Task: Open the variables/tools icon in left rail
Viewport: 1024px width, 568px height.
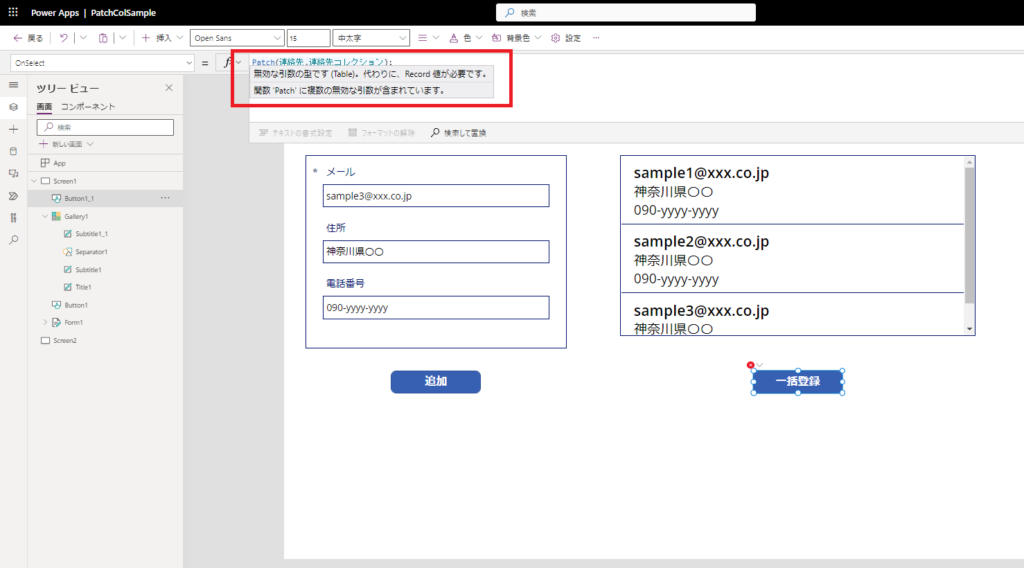Action: point(13,218)
